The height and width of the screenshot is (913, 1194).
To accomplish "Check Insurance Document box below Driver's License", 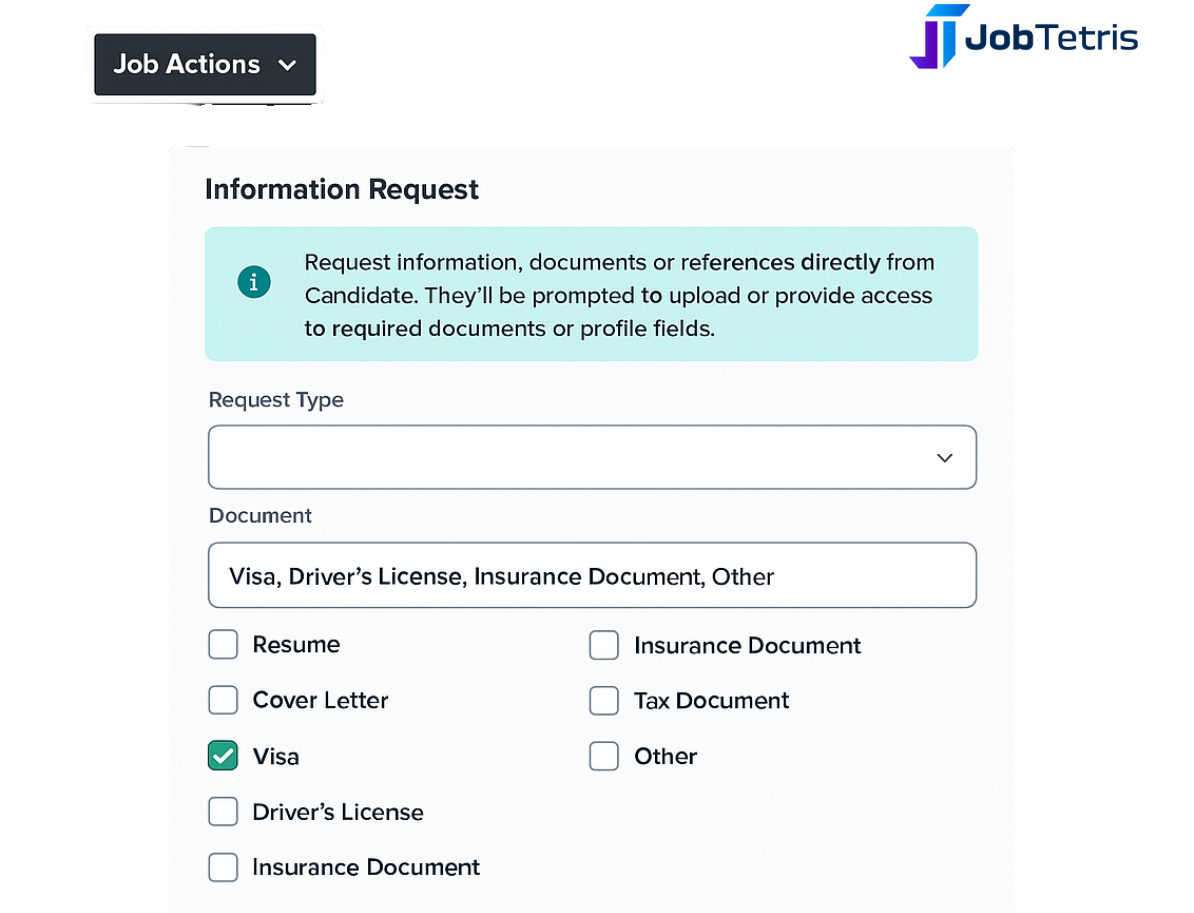I will (x=223, y=867).
